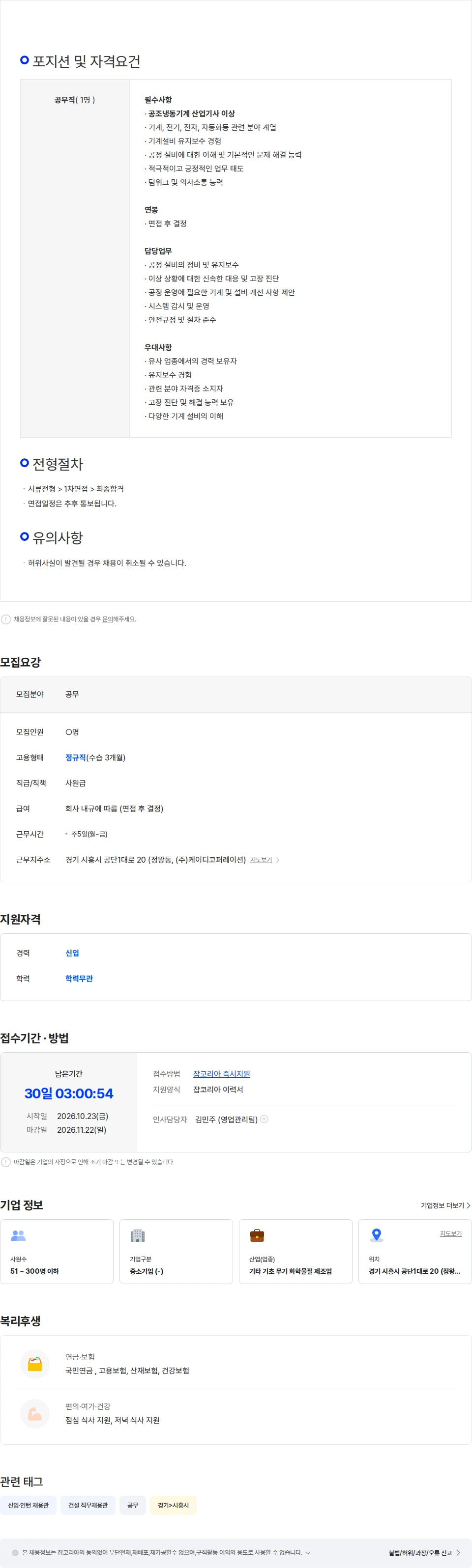Click the remaining time 30일 03:00:54
Image resolution: width=472 pixels, height=1568 pixels.
click(69, 1093)
